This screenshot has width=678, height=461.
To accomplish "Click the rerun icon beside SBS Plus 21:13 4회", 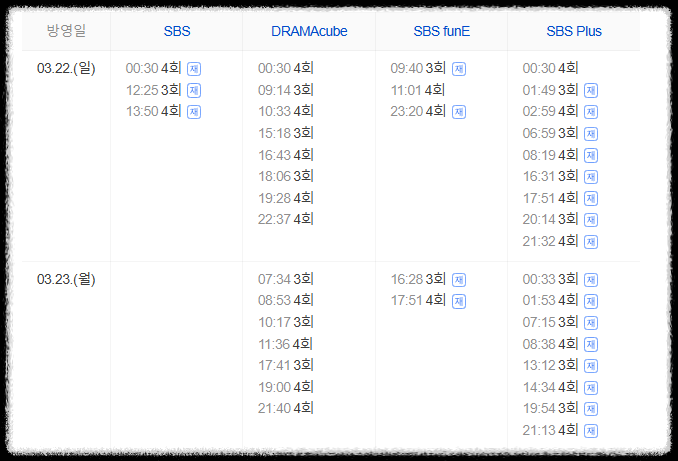I will point(591,431).
